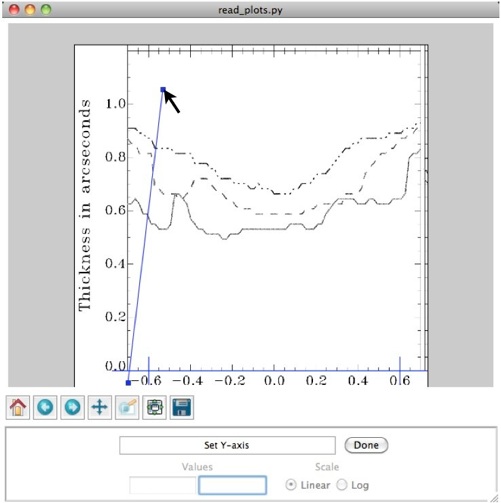Click the Home reset view icon
Image resolution: width=501 pixels, height=503 pixels.
tap(18, 407)
